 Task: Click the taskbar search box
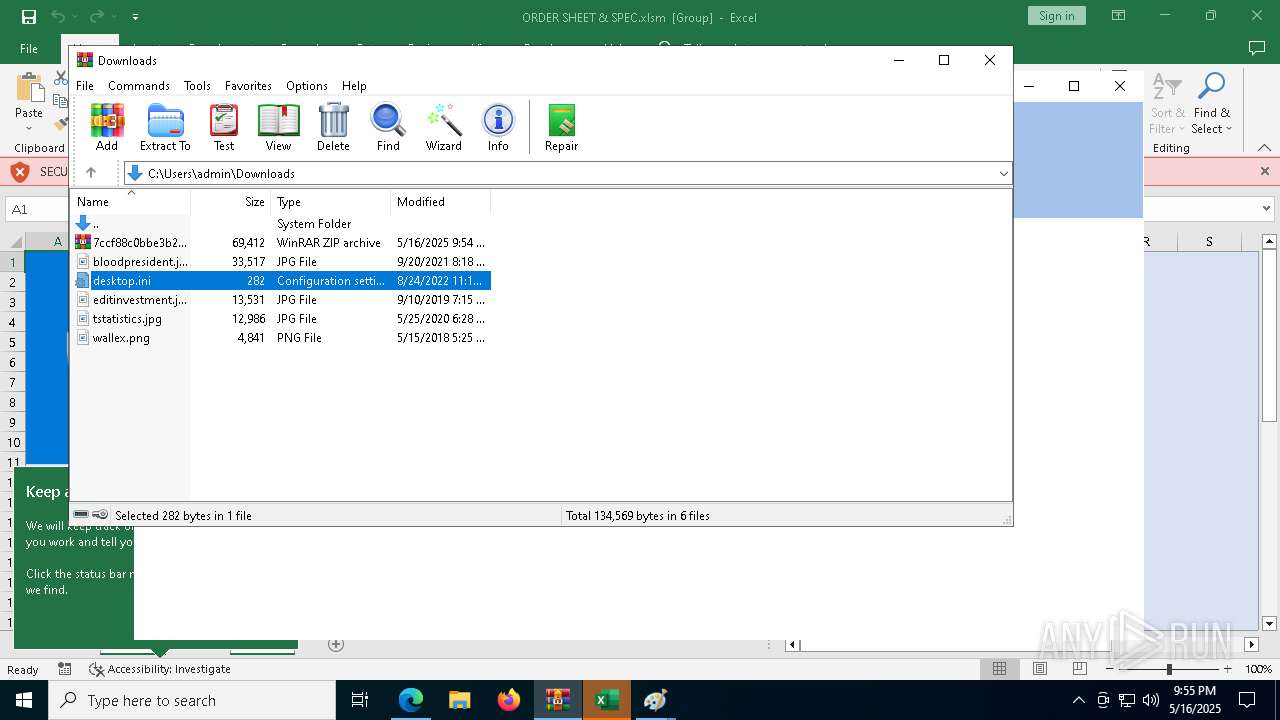[192, 700]
